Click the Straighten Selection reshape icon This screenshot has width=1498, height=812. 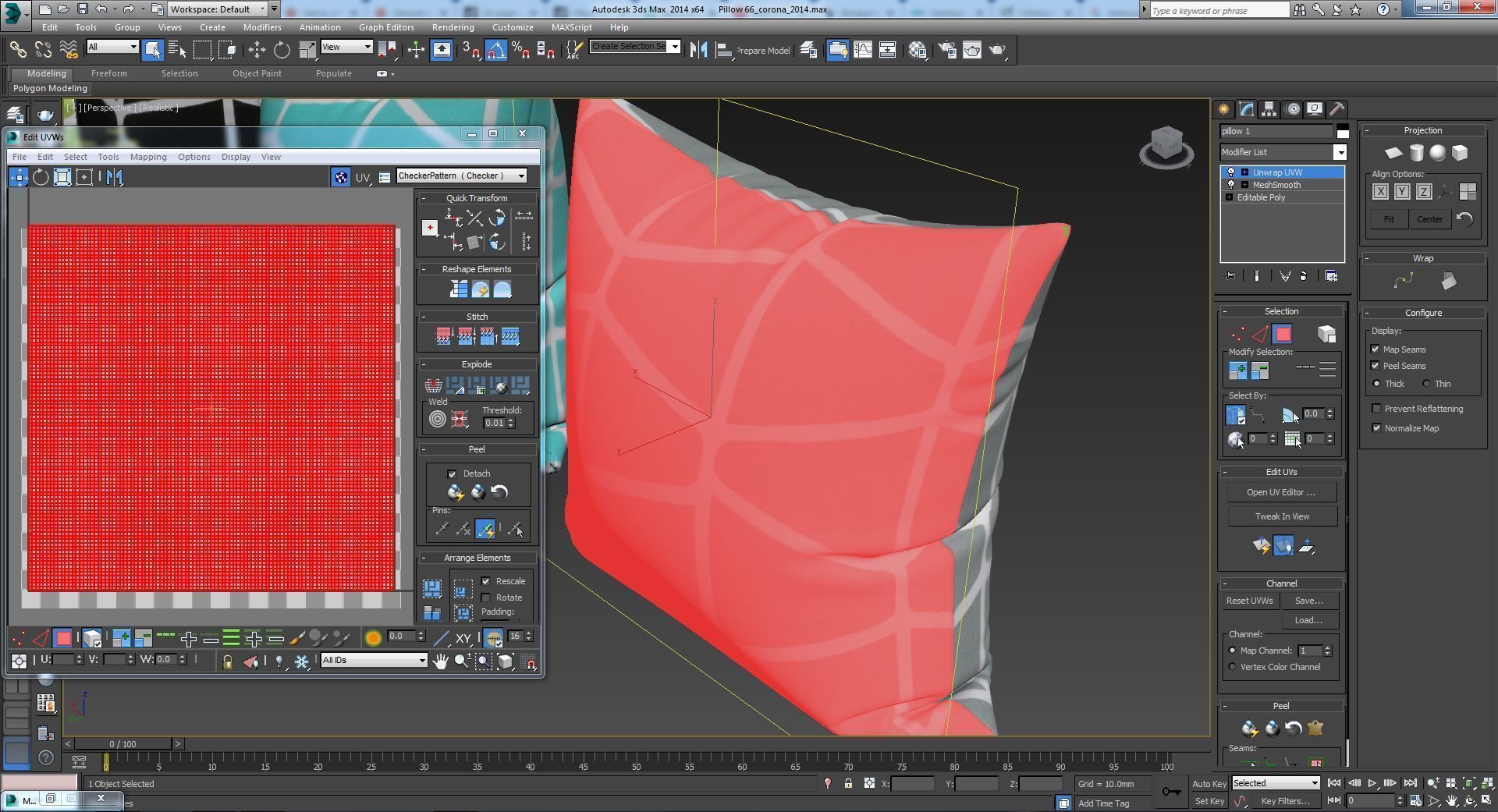point(459,289)
